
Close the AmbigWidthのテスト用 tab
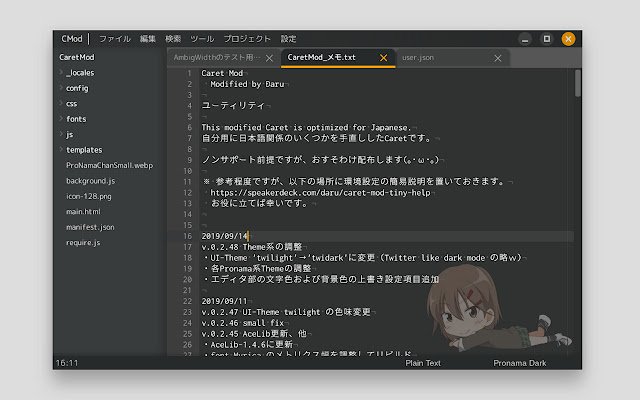tap(269, 58)
